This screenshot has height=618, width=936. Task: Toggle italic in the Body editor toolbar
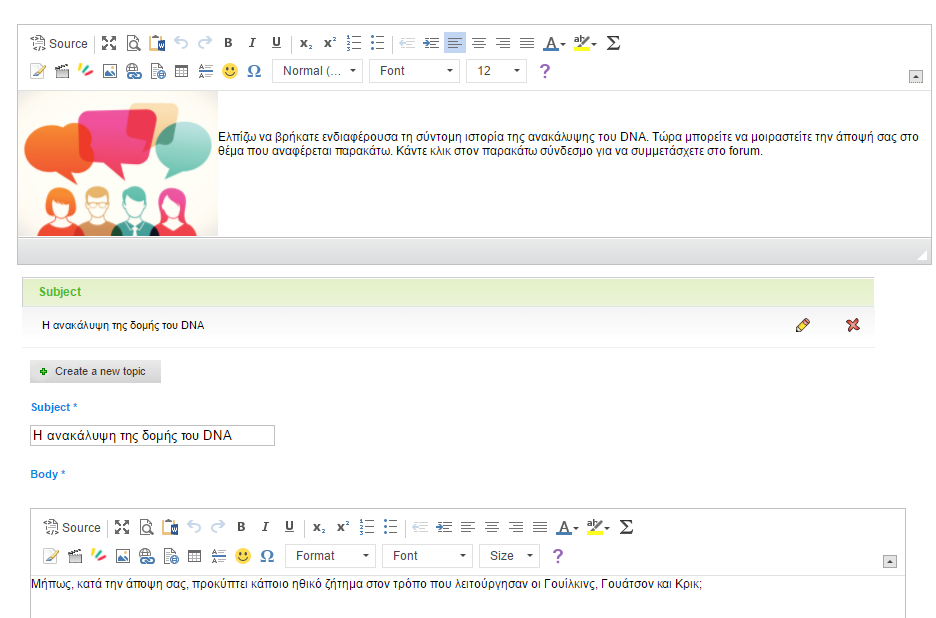(265, 527)
